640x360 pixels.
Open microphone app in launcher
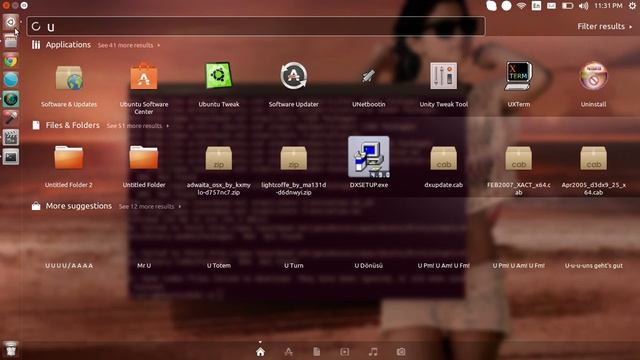(x=11, y=118)
